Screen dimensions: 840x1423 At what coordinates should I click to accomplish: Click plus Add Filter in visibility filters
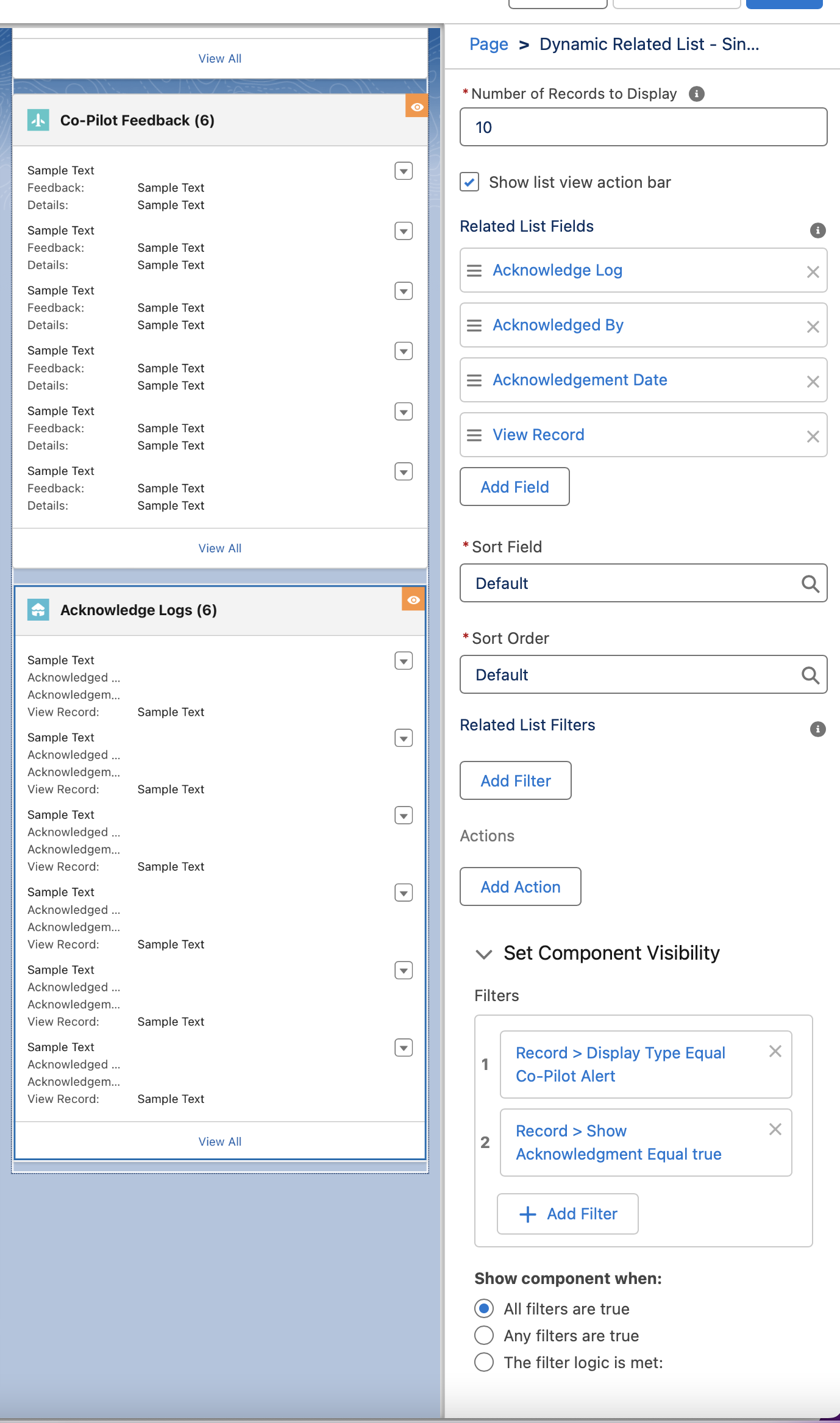pos(568,1214)
